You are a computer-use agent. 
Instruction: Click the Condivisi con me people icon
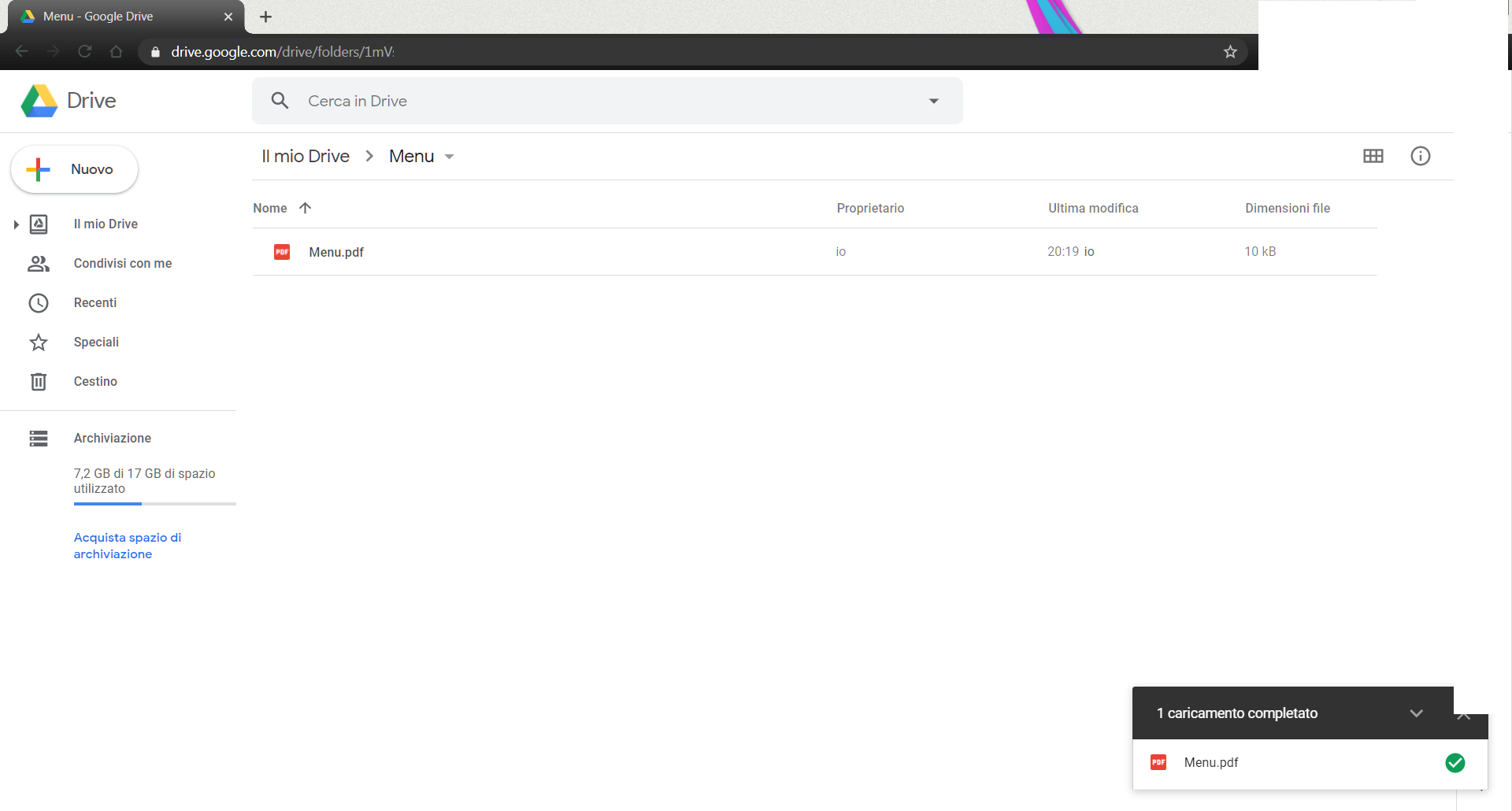point(39,264)
